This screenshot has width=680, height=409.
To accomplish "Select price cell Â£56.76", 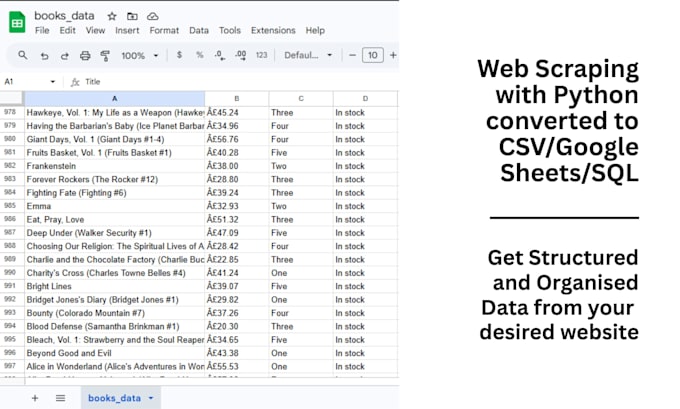I will (237, 139).
